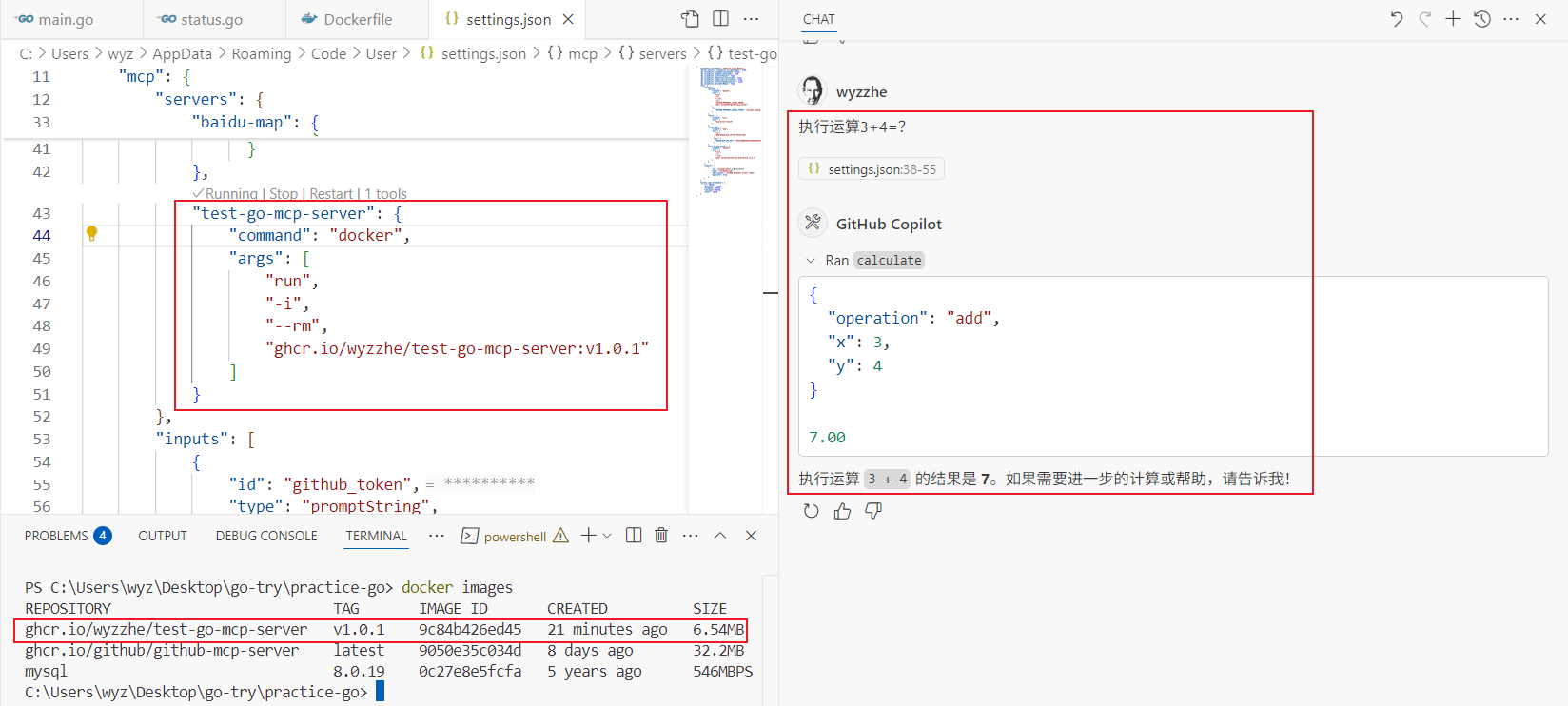The width and height of the screenshot is (1568, 706).
Task: Click the minimap code overview
Action: pos(727,124)
